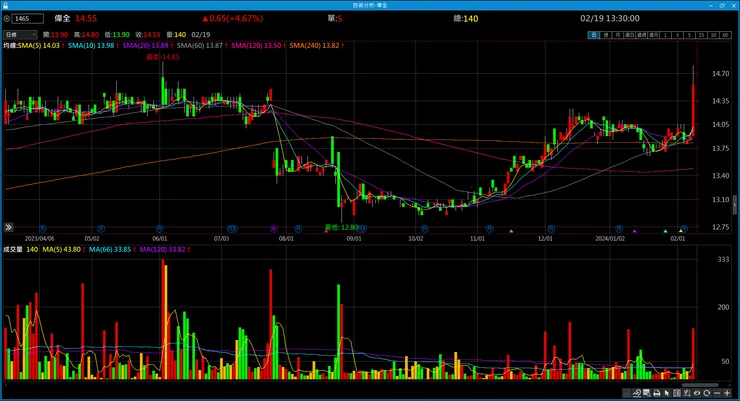Open the axis indicator settings icon

tap(687, 393)
